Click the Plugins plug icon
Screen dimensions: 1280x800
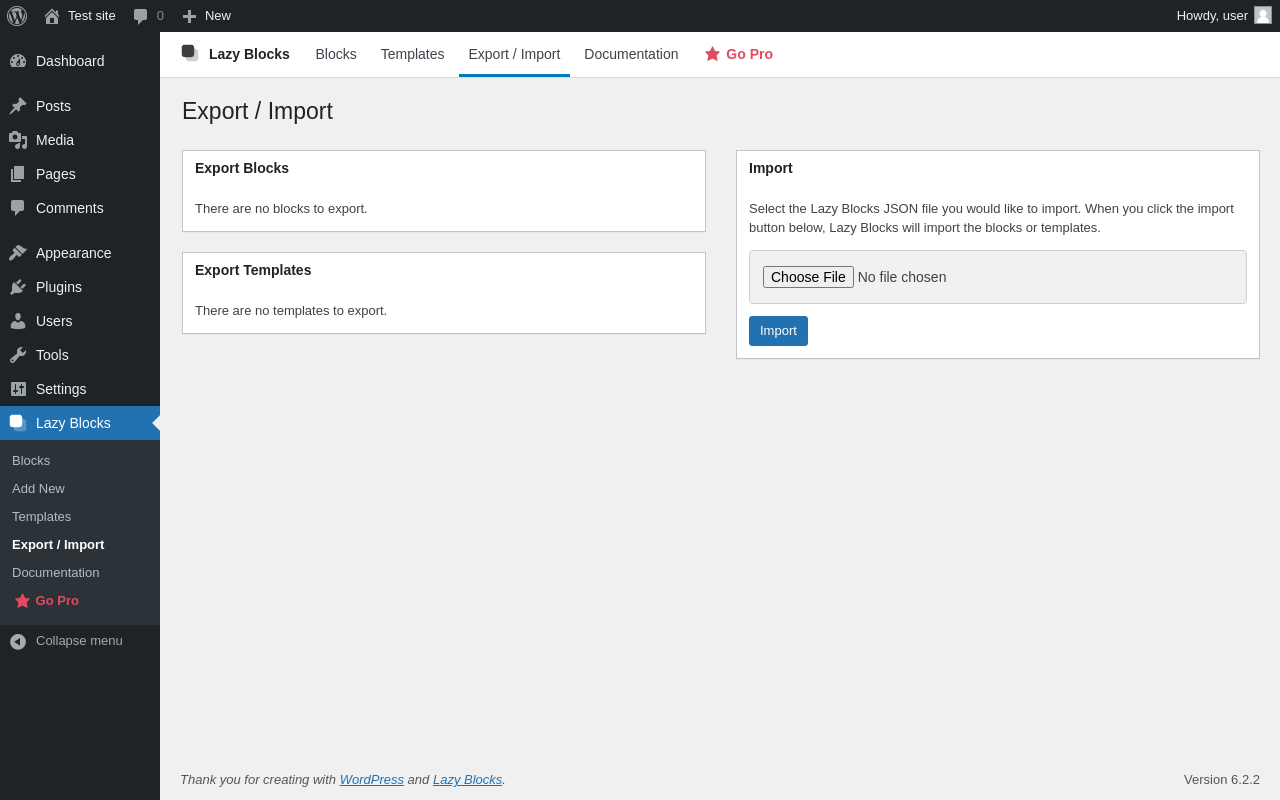point(18,287)
